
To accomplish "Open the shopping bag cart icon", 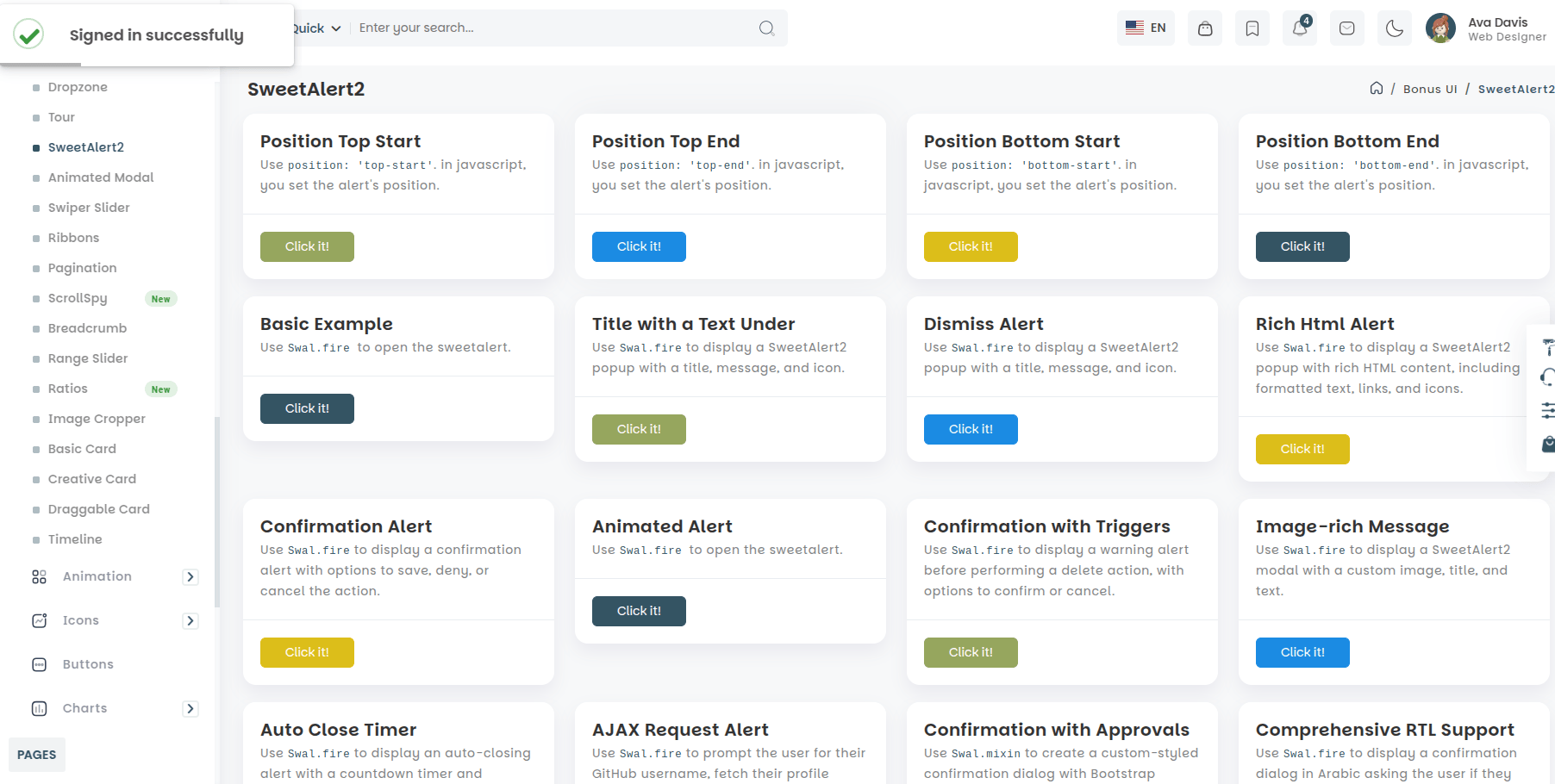I will [x=1205, y=28].
